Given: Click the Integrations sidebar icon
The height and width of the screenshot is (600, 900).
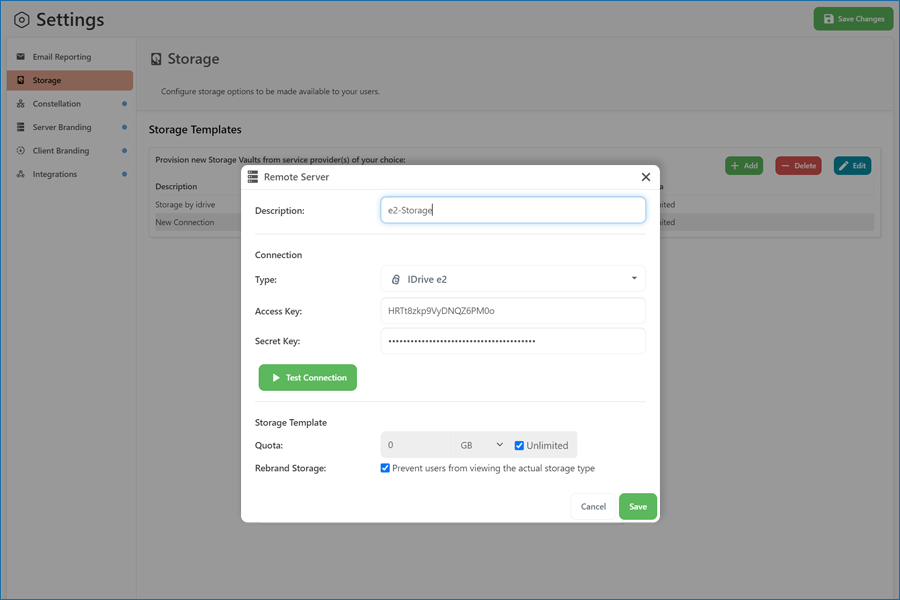Looking at the screenshot, I should tap(21, 174).
